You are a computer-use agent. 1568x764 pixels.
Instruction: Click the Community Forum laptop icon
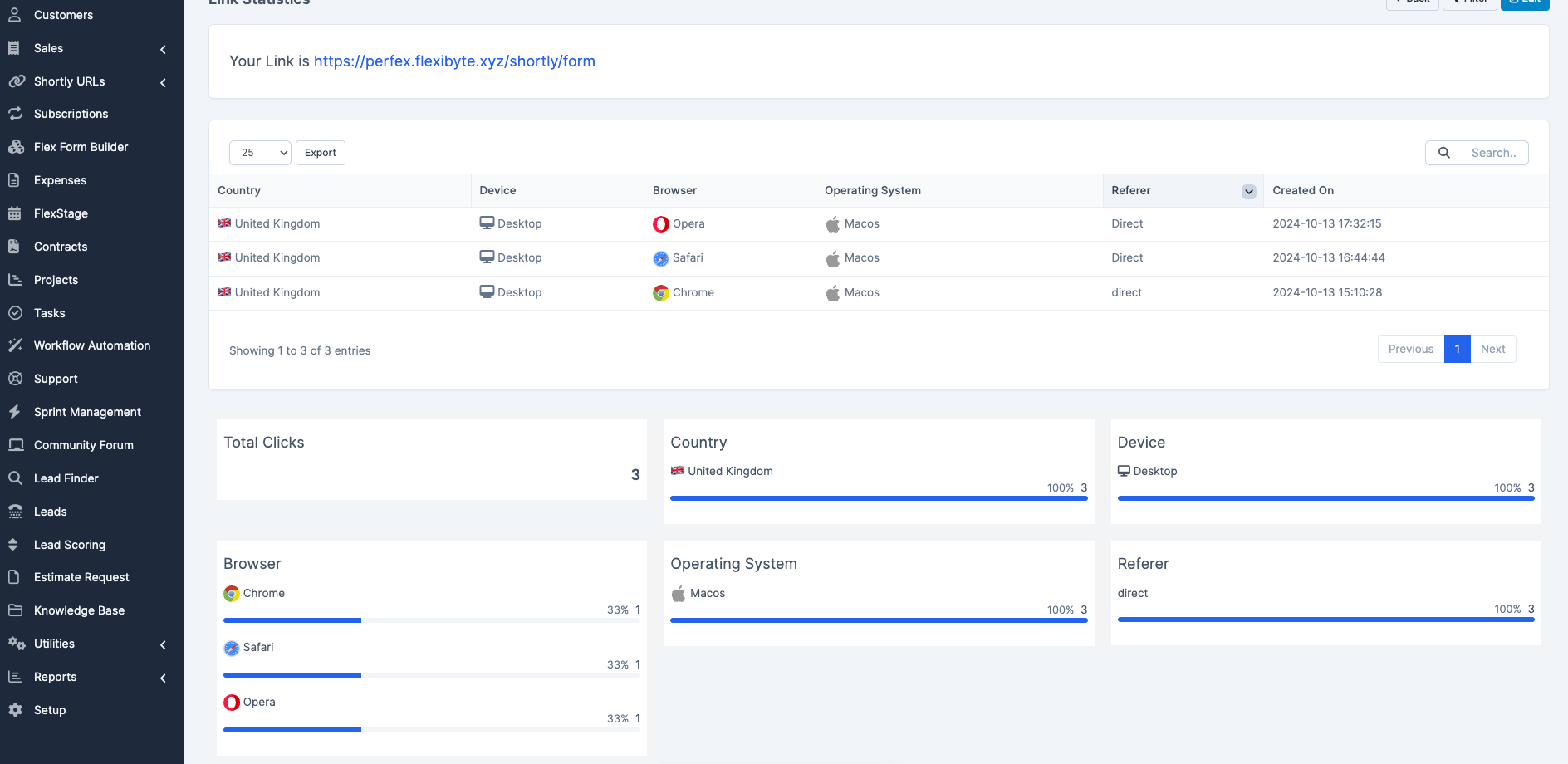pyautogui.click(x=16, y=445)
